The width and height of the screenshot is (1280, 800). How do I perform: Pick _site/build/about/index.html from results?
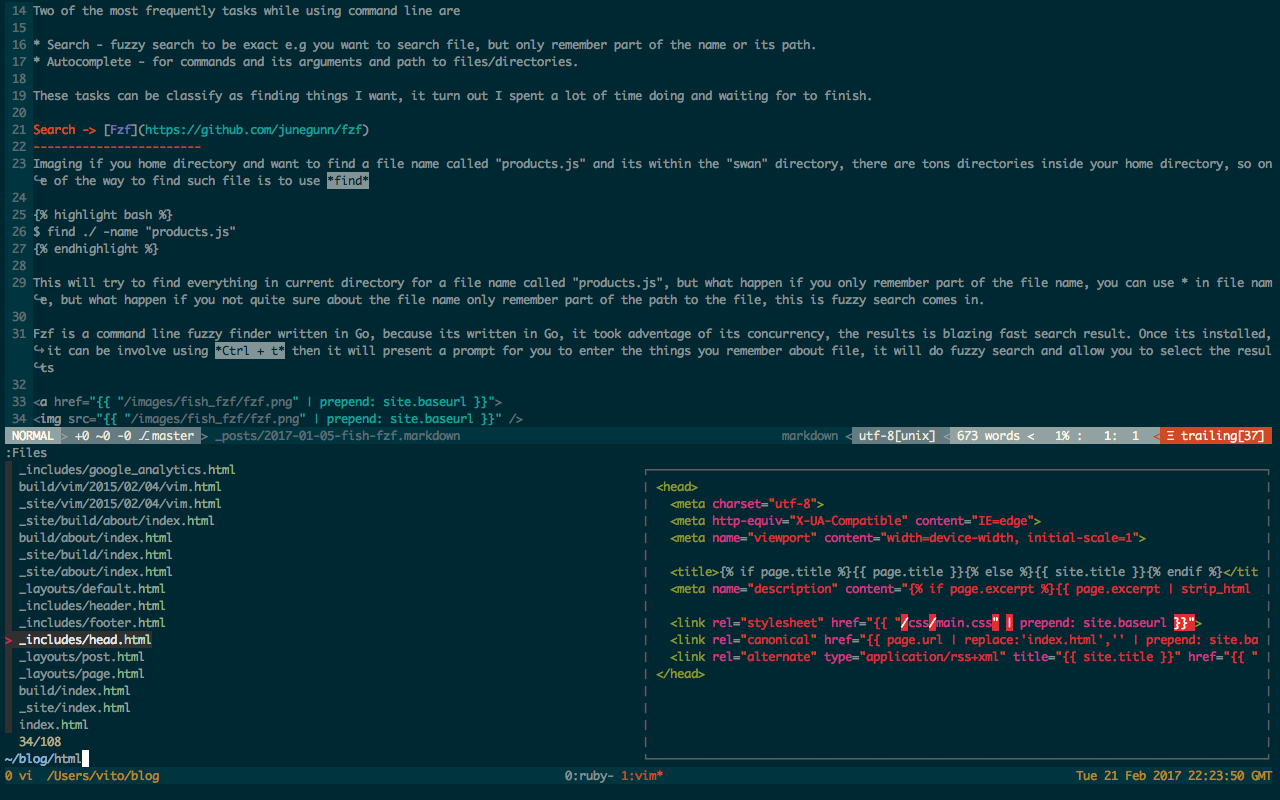116,520
